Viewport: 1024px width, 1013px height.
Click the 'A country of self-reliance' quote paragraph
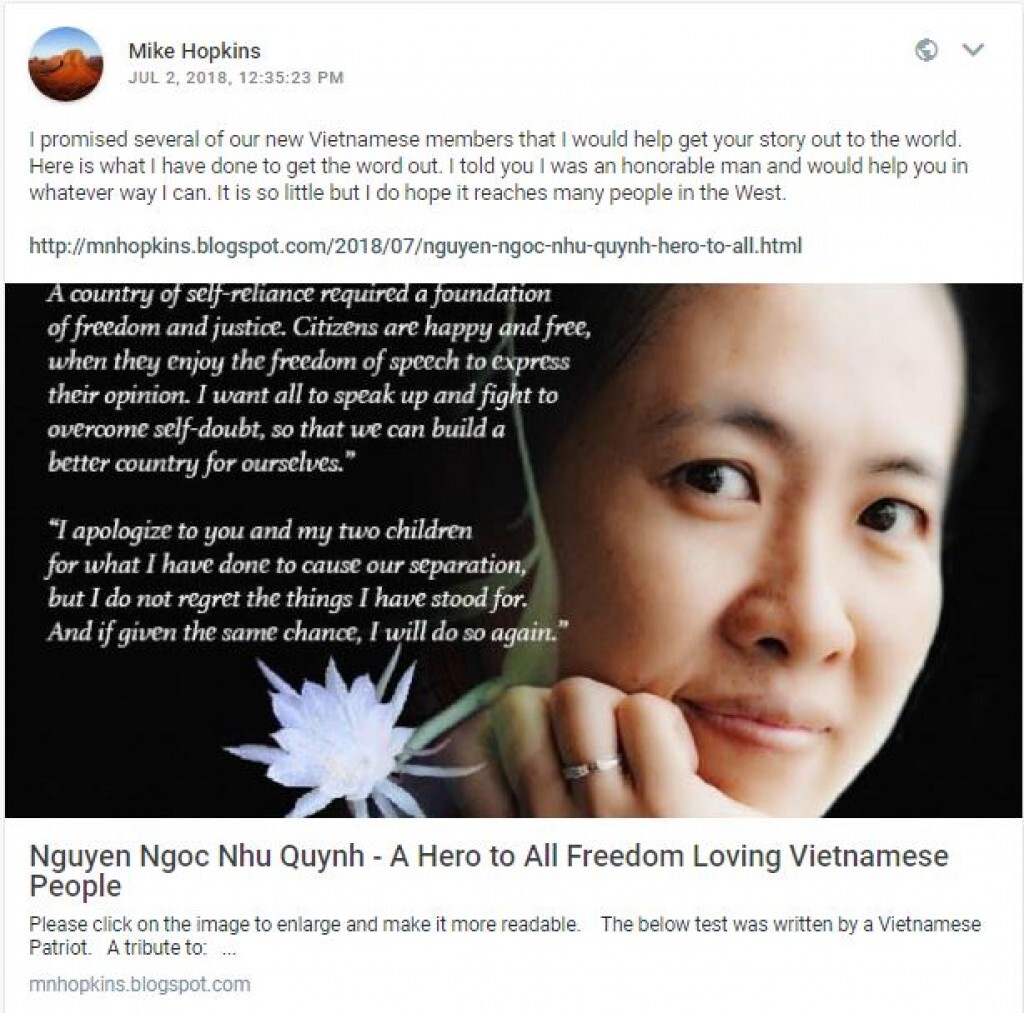click(319, 378)
